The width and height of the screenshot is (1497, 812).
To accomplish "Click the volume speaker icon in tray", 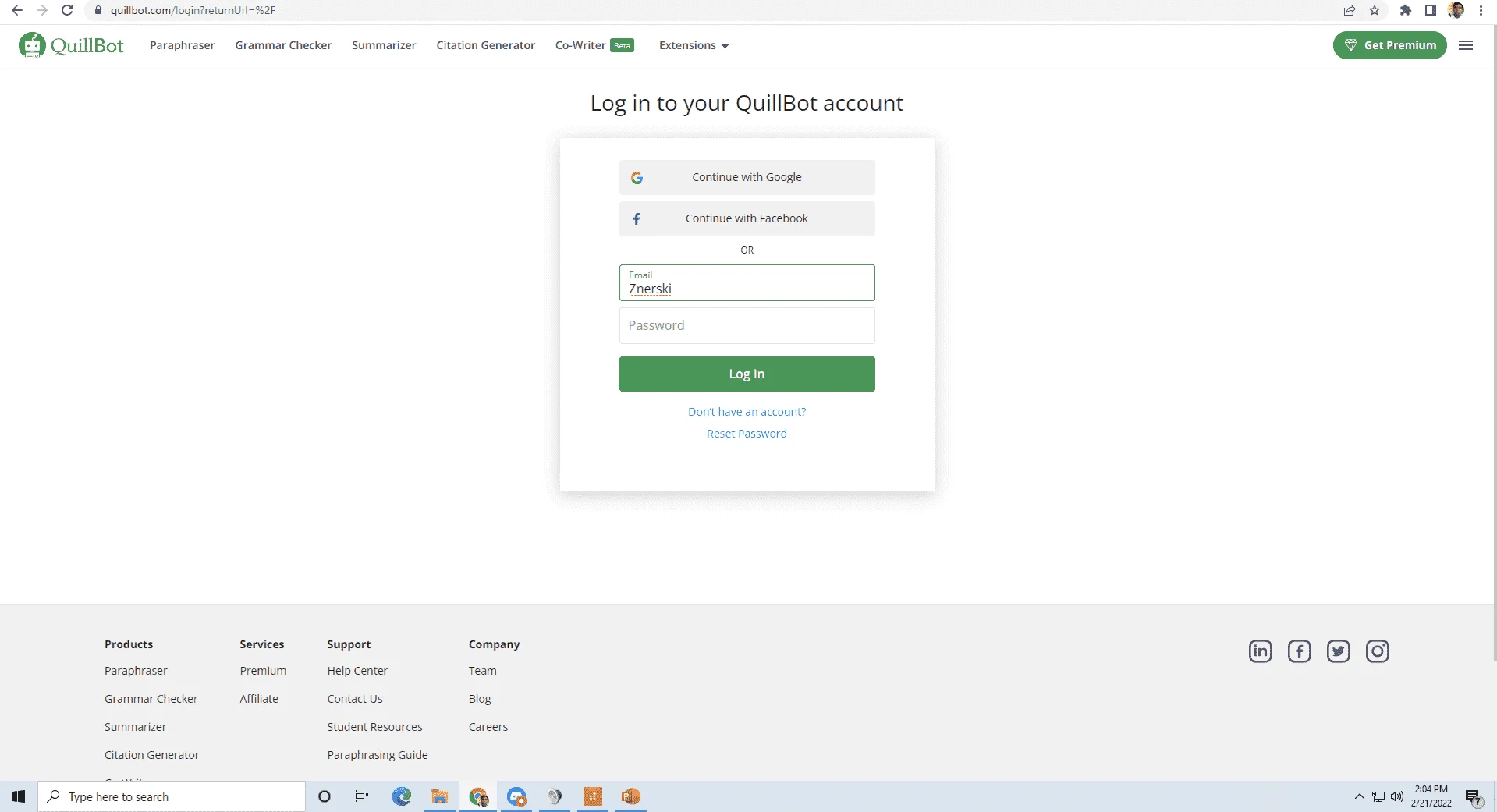I will [x=1397, y=796].
